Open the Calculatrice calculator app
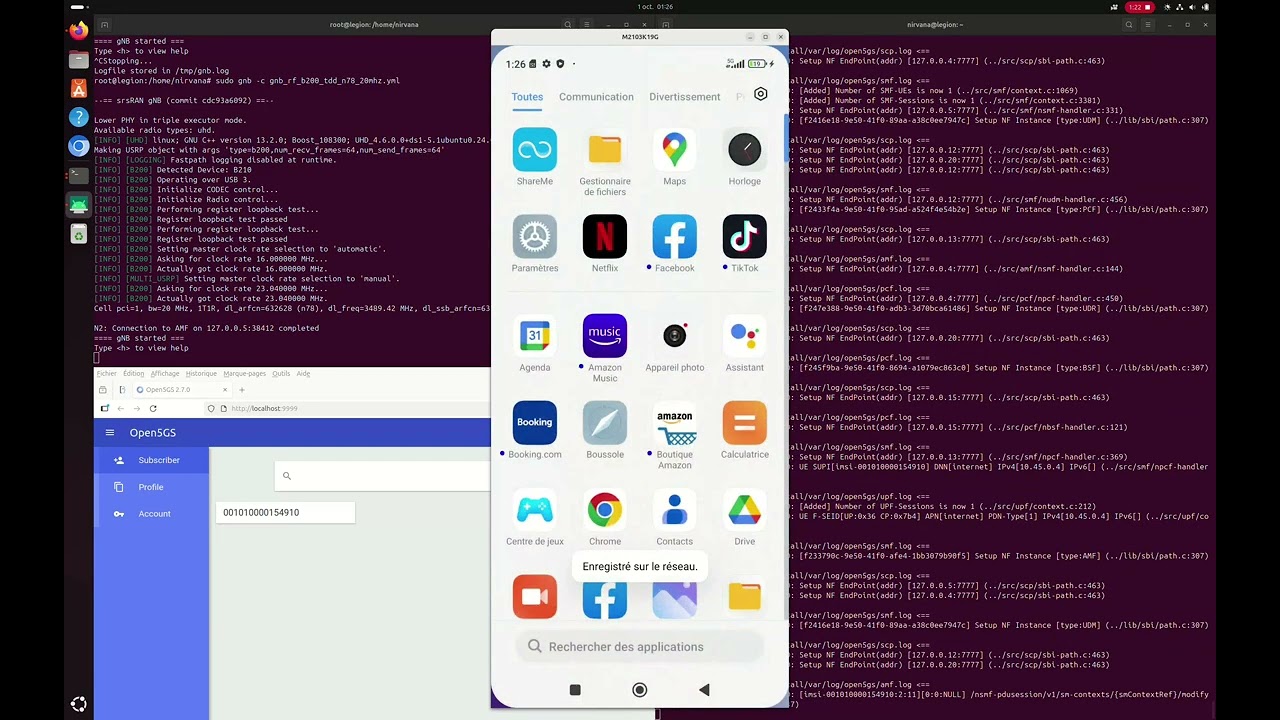 point(745,423)
